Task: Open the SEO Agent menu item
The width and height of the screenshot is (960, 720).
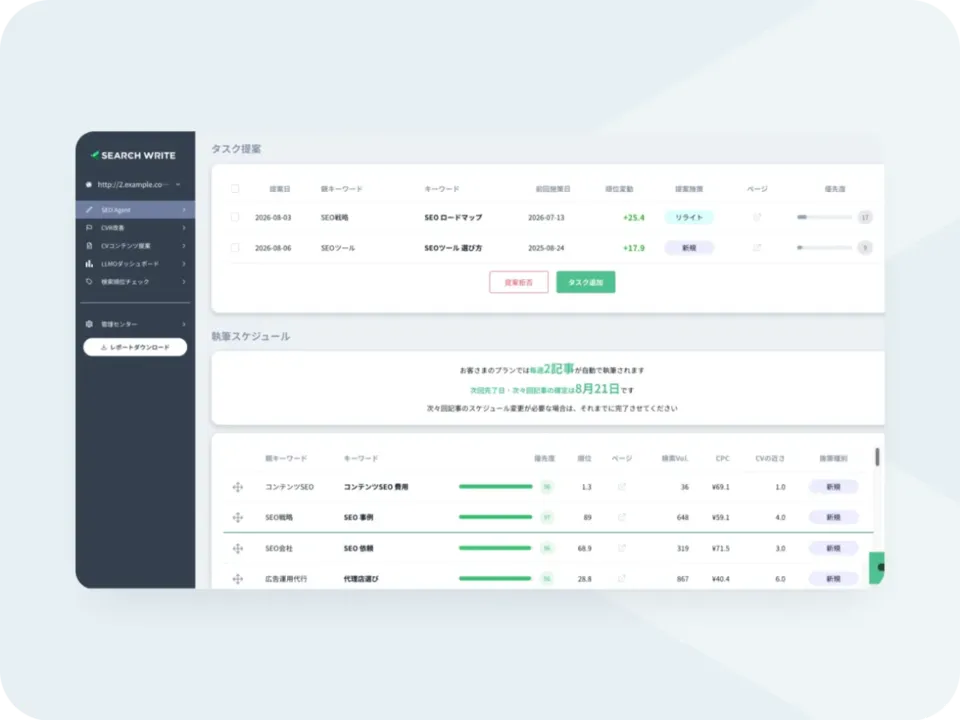Action: point(135,210)
